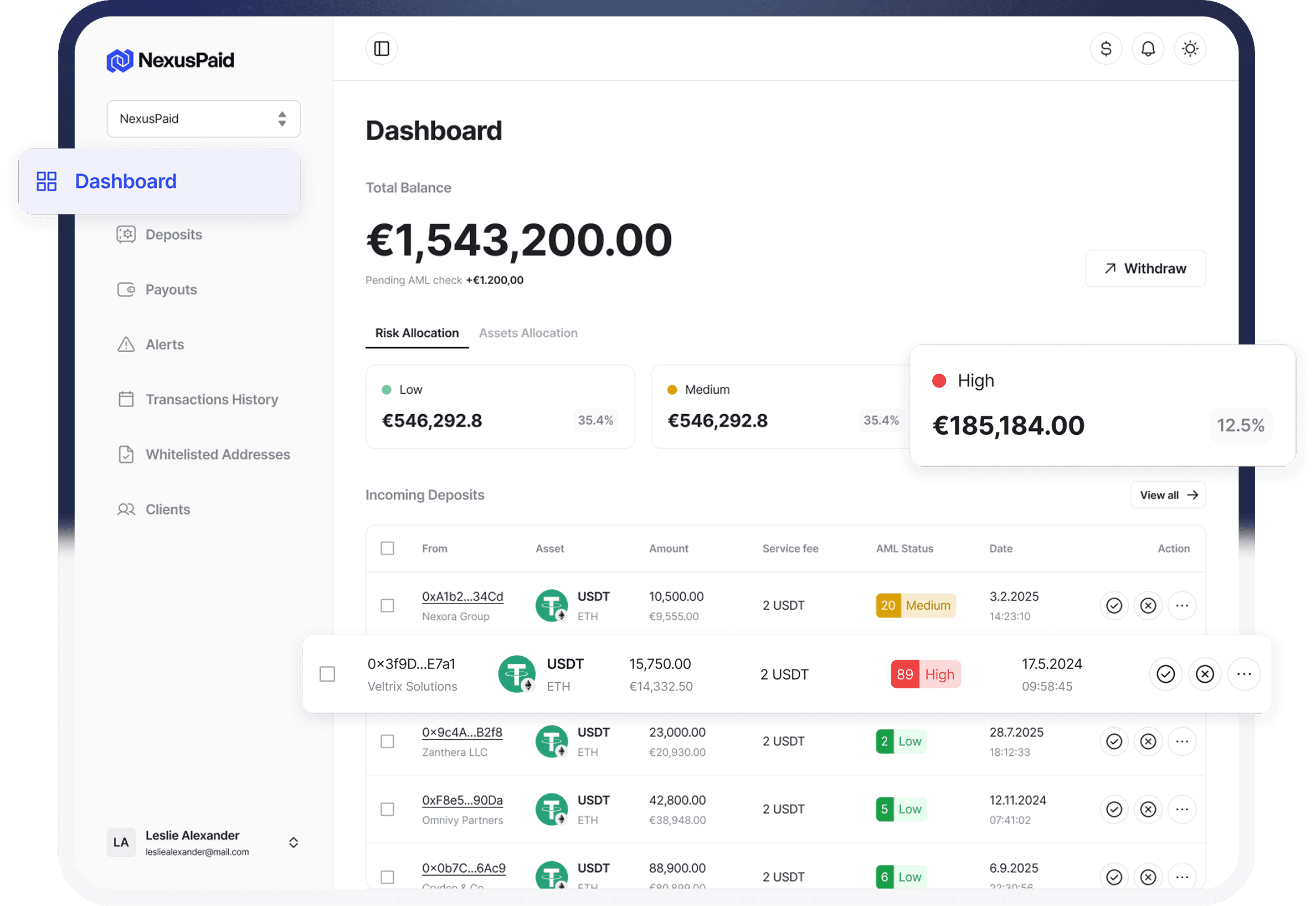The height and width of the screenshot is (906, 1316).
Task: Toggle the sidebar panel icon
Action: click(382, 49)
